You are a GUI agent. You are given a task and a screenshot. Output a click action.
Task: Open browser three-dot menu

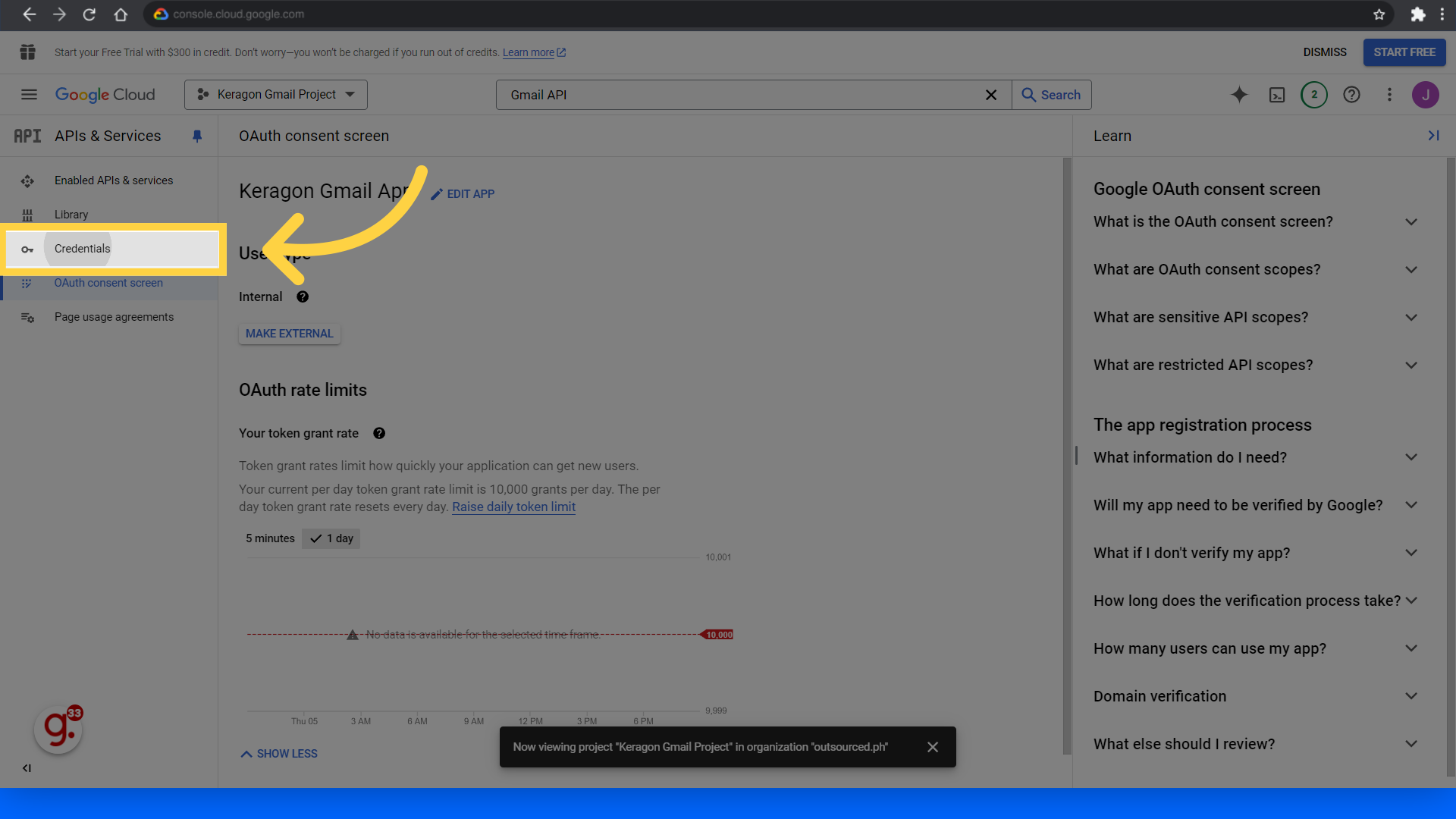click(x=1442, y=14)
